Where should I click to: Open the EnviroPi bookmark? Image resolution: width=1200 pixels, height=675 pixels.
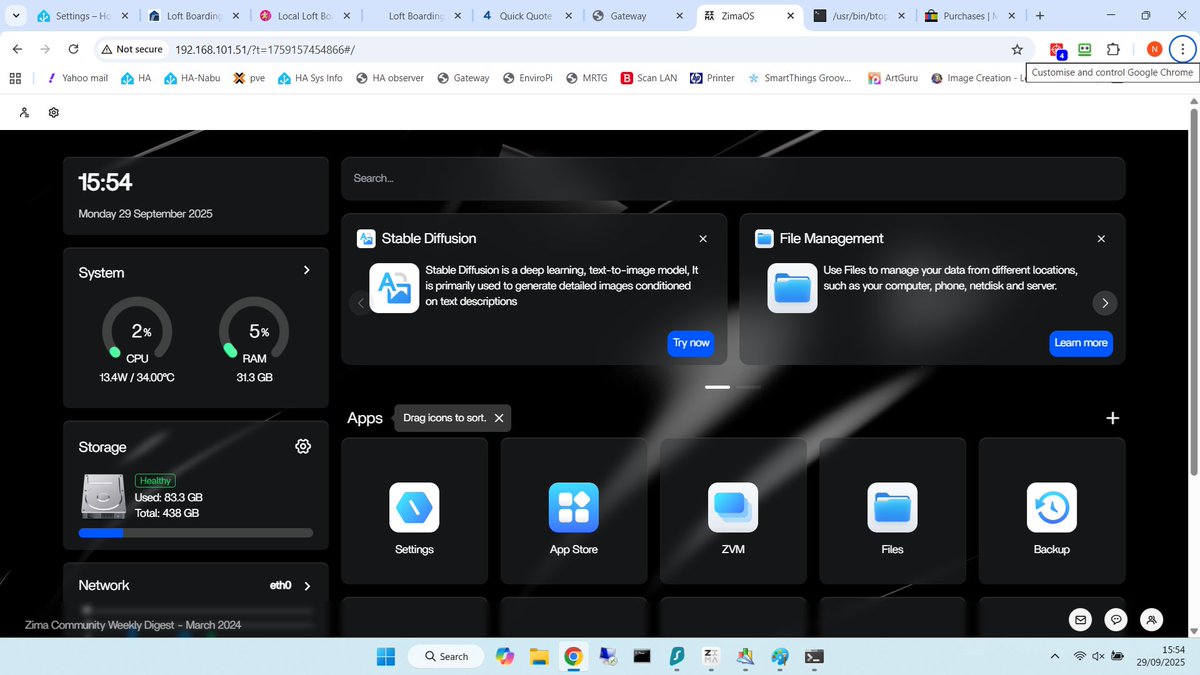click(x=530, y=78)
